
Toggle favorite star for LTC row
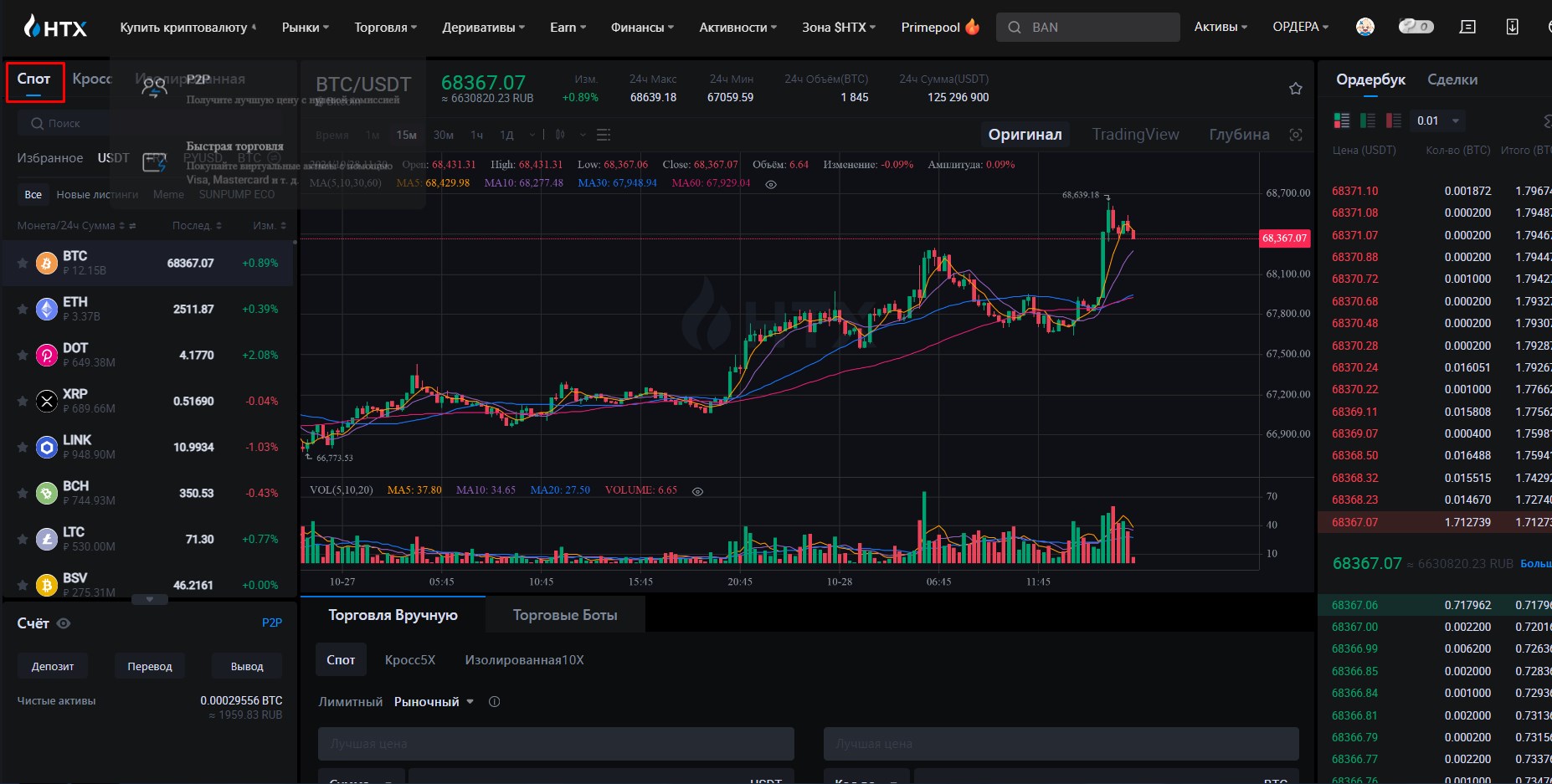coord(23,540)
